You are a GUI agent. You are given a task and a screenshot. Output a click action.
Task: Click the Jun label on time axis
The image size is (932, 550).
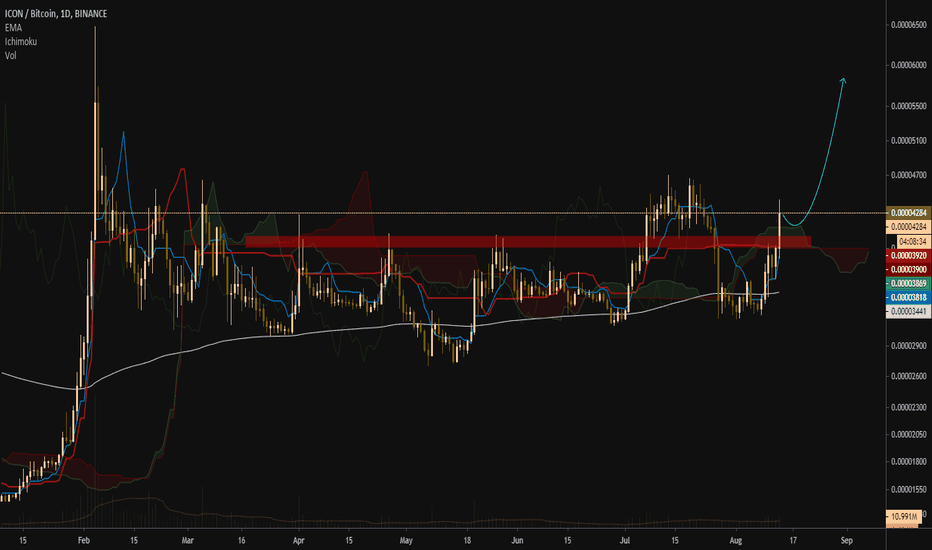coord(518,540)
